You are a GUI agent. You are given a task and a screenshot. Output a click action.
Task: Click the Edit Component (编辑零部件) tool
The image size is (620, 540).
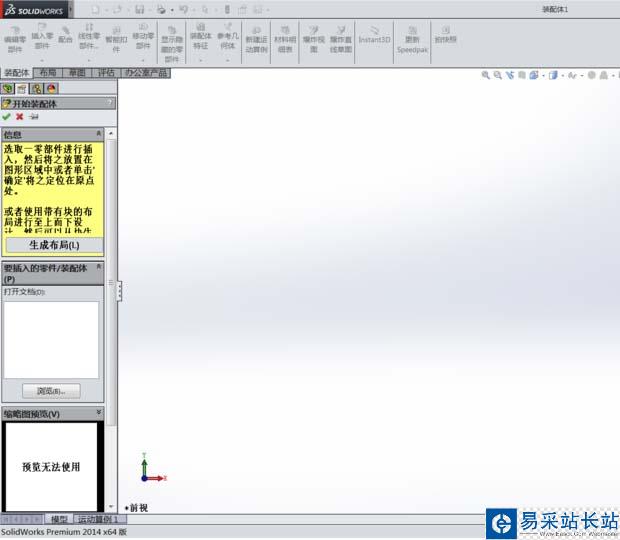point(15,40)
